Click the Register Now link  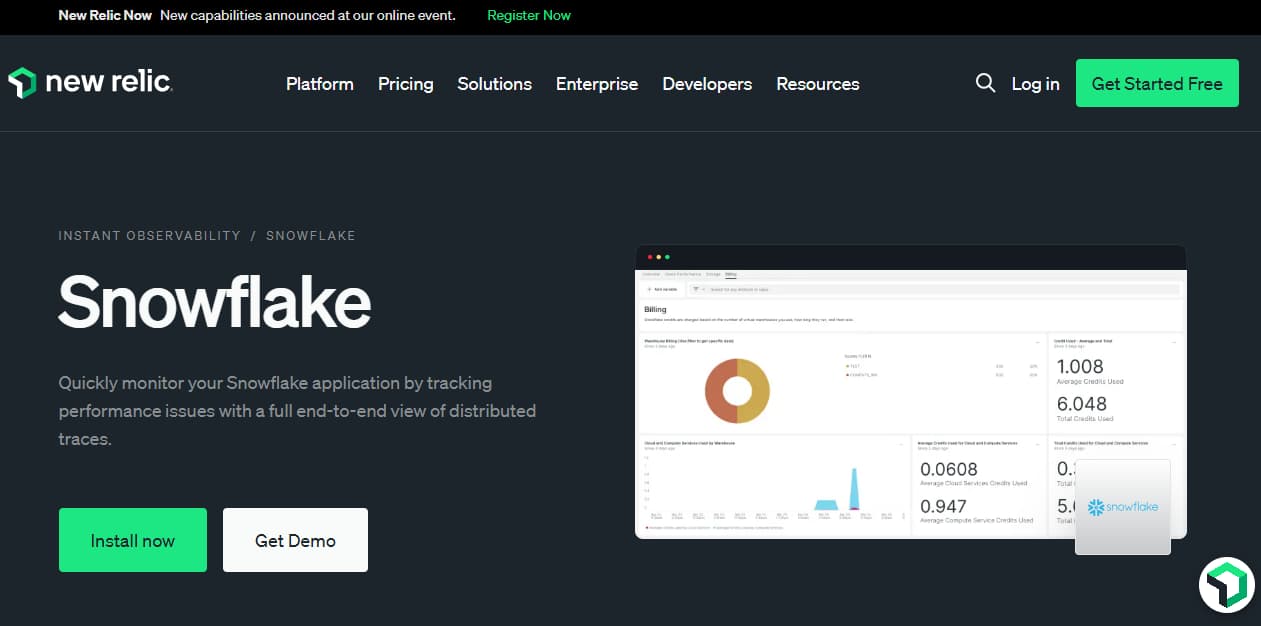528,15
